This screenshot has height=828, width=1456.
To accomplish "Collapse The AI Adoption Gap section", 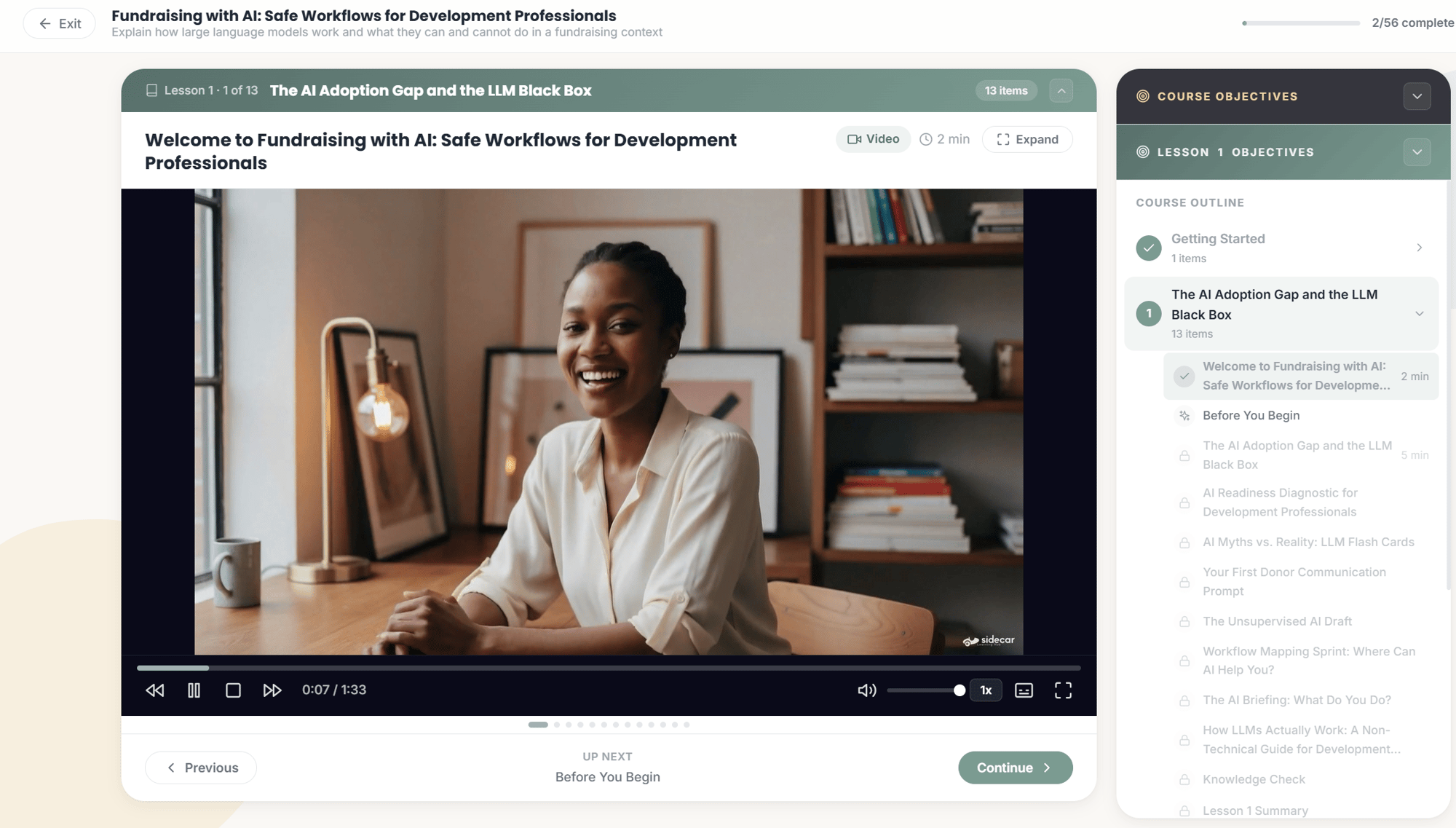I will click(x=1281, y=314).
